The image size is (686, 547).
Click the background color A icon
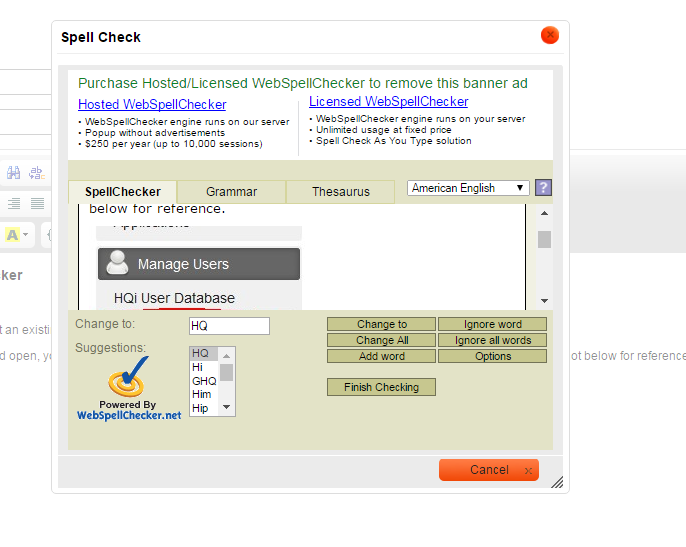click(x=12, y=235)
